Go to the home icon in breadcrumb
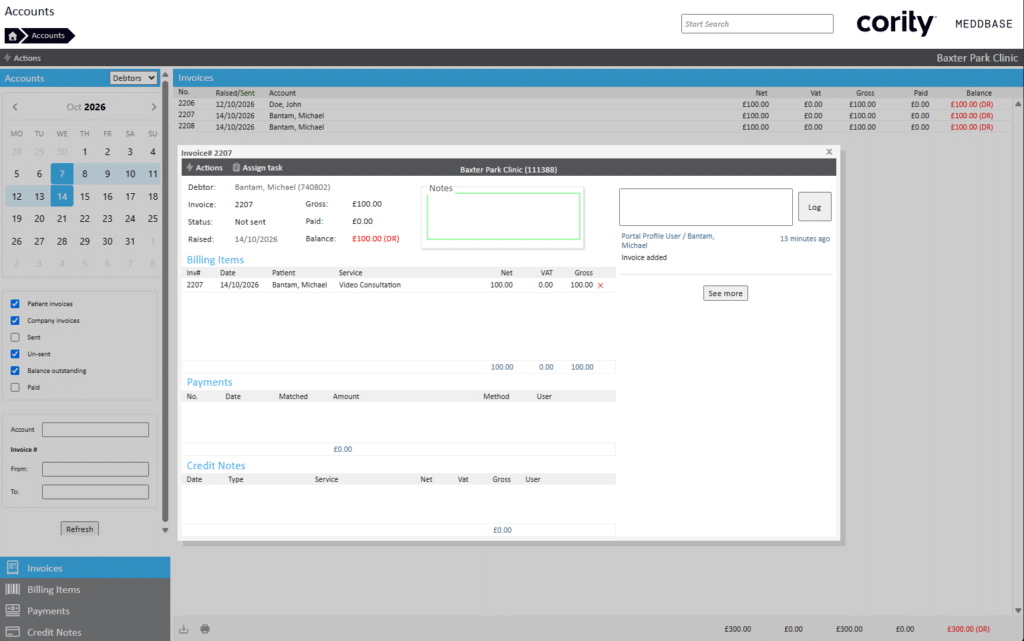Screen dimensions: 1024x641 [12, 36]
